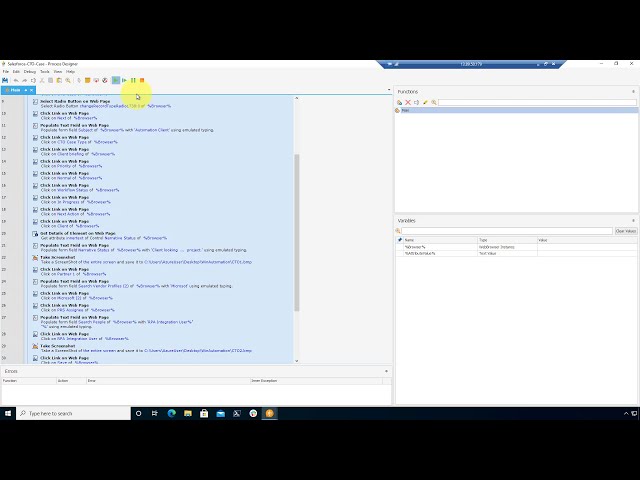
Task: Select the %AttributeValue% variable row
Action: 516,253
